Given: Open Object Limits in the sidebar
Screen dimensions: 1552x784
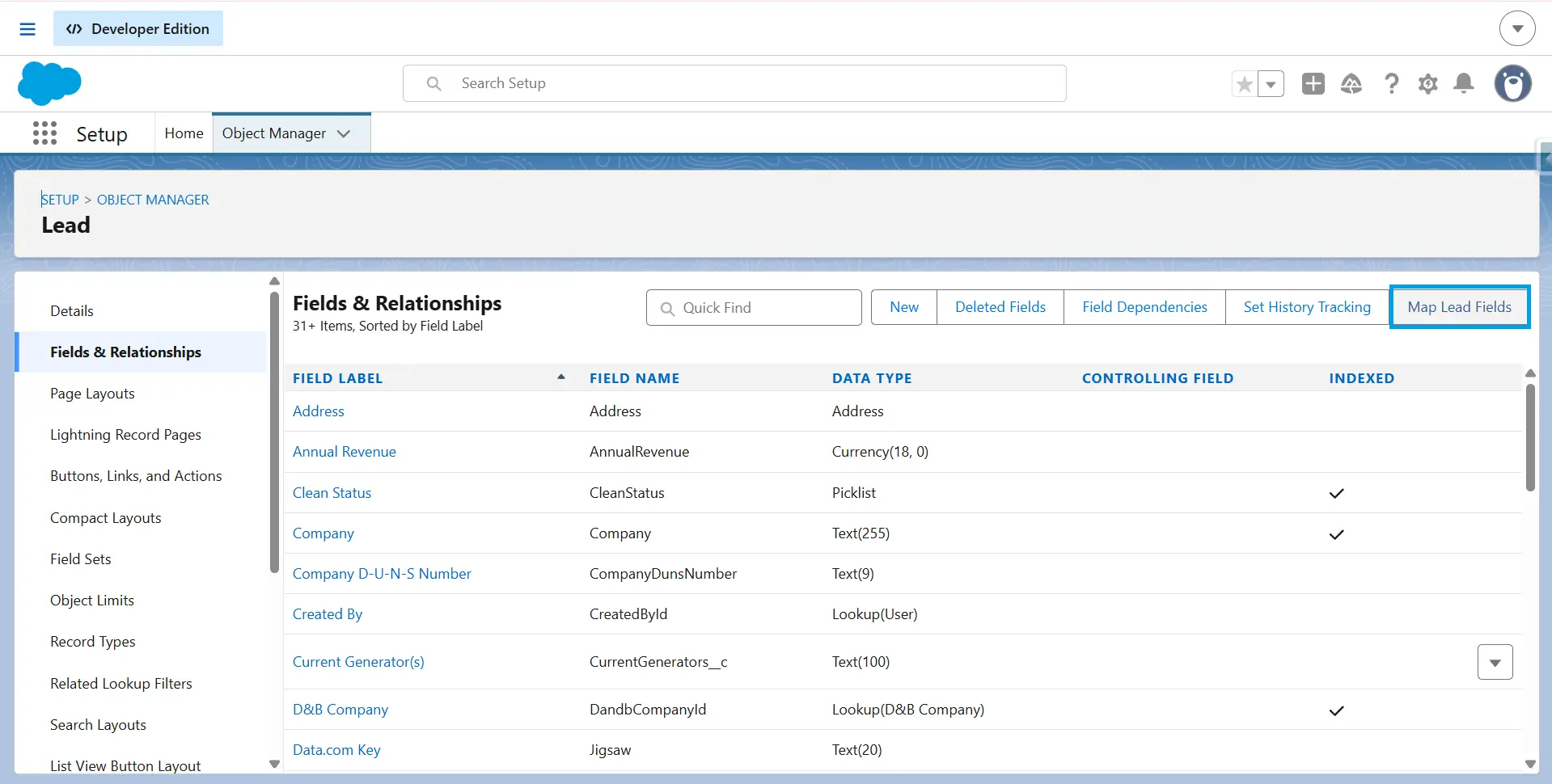Looking at the screenshot, I should (x=92, y=601).
